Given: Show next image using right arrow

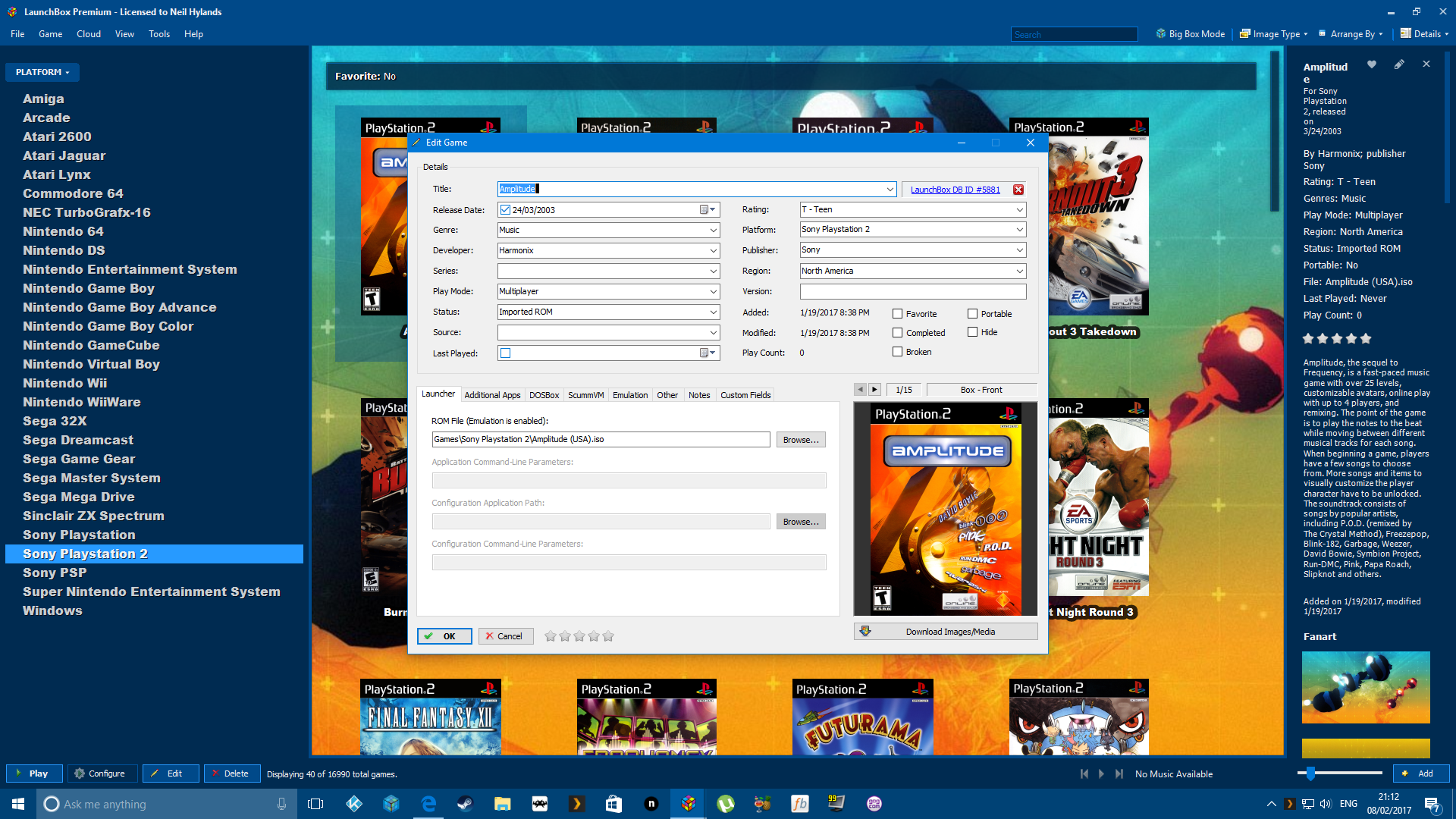Looking at the screenshot, I should click(x=874, y=390).
